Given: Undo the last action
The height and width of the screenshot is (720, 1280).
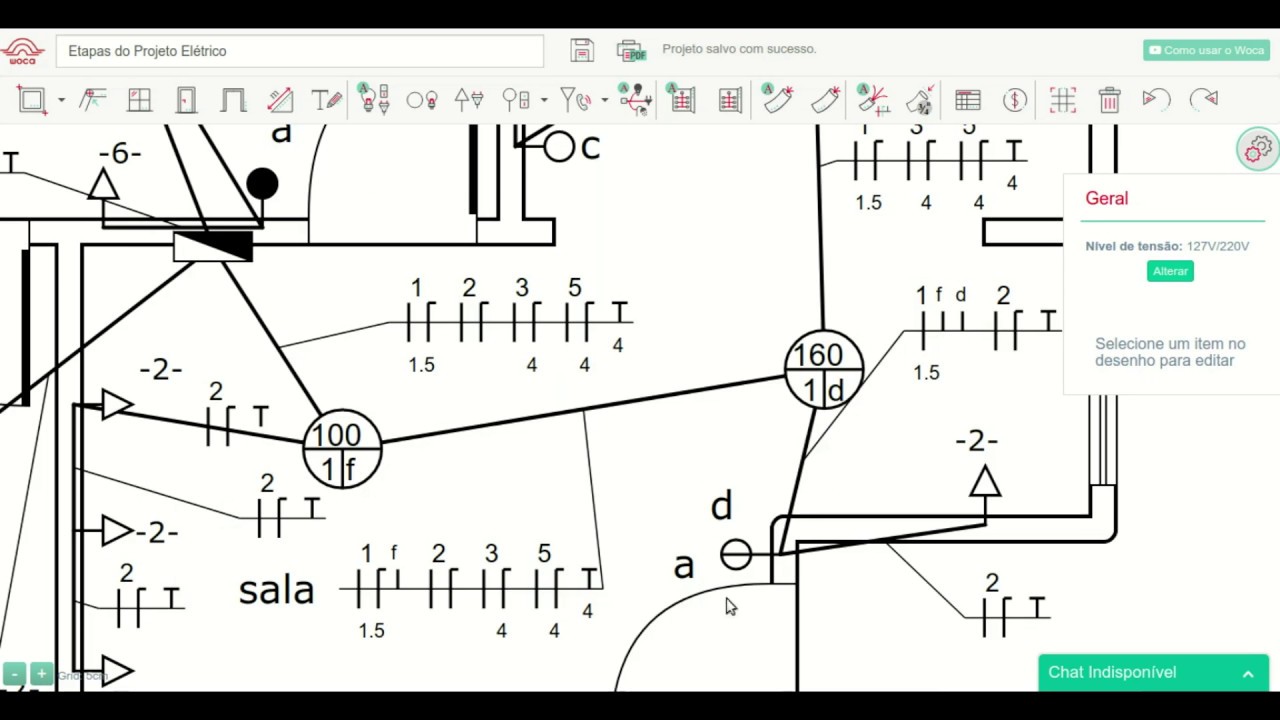Looking at the screenshot, I should point(1156,99).
